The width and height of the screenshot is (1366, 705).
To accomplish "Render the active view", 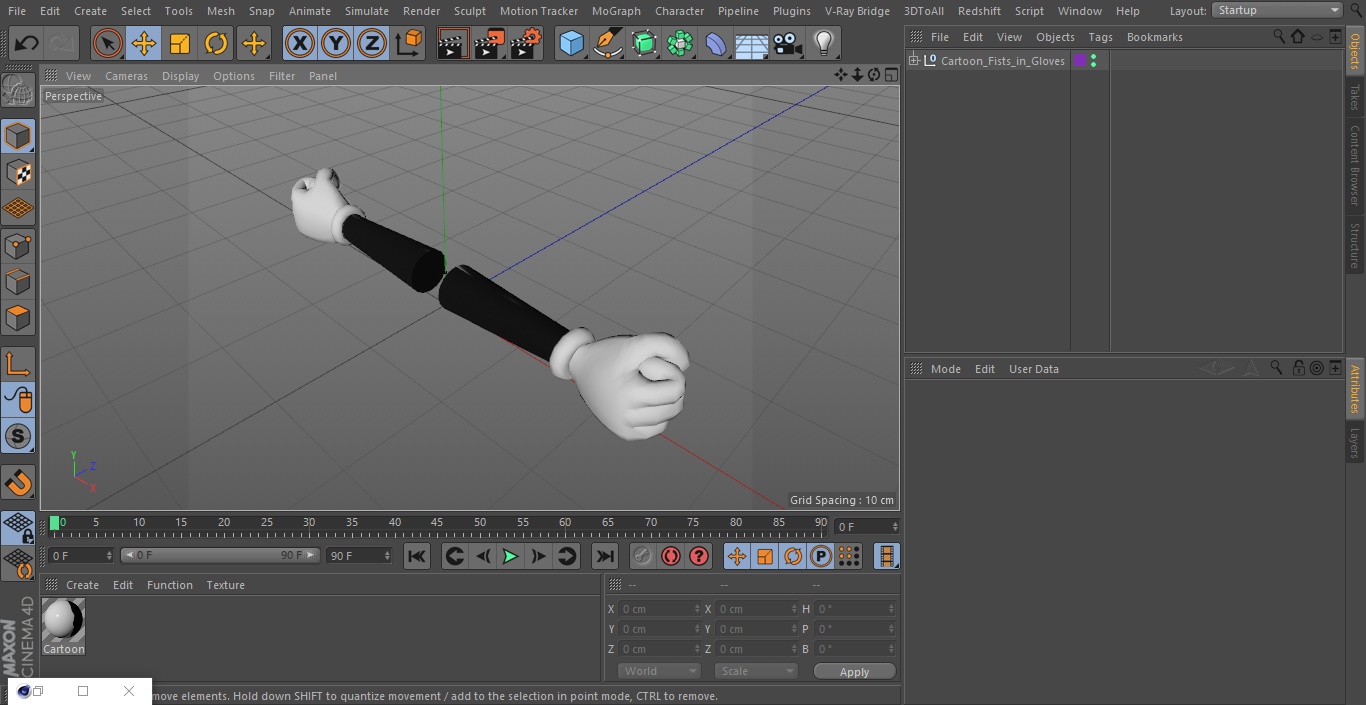I will [453, 44].
